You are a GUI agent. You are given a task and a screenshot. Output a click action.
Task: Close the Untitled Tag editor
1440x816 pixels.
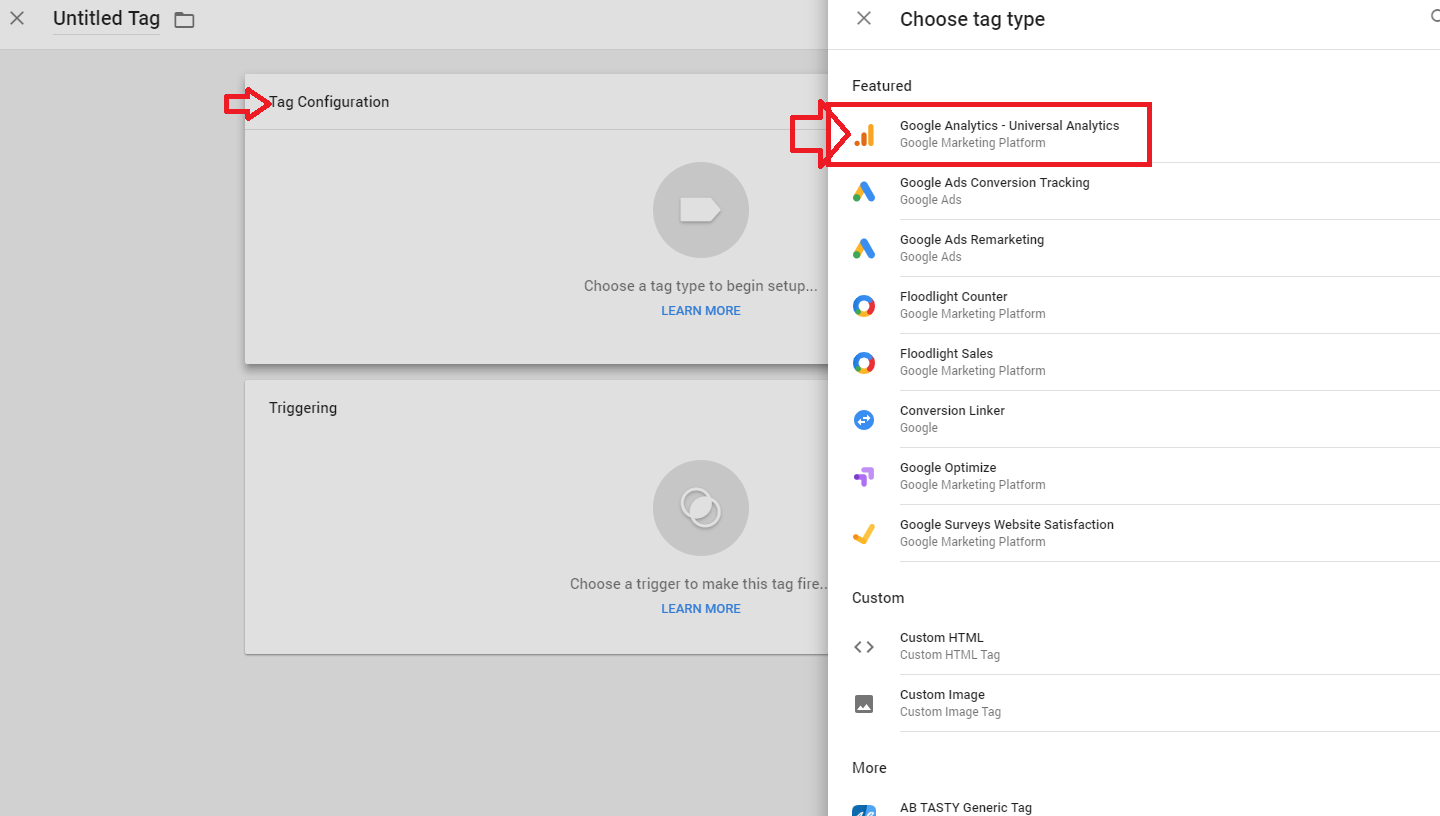(x=17, y=18)
